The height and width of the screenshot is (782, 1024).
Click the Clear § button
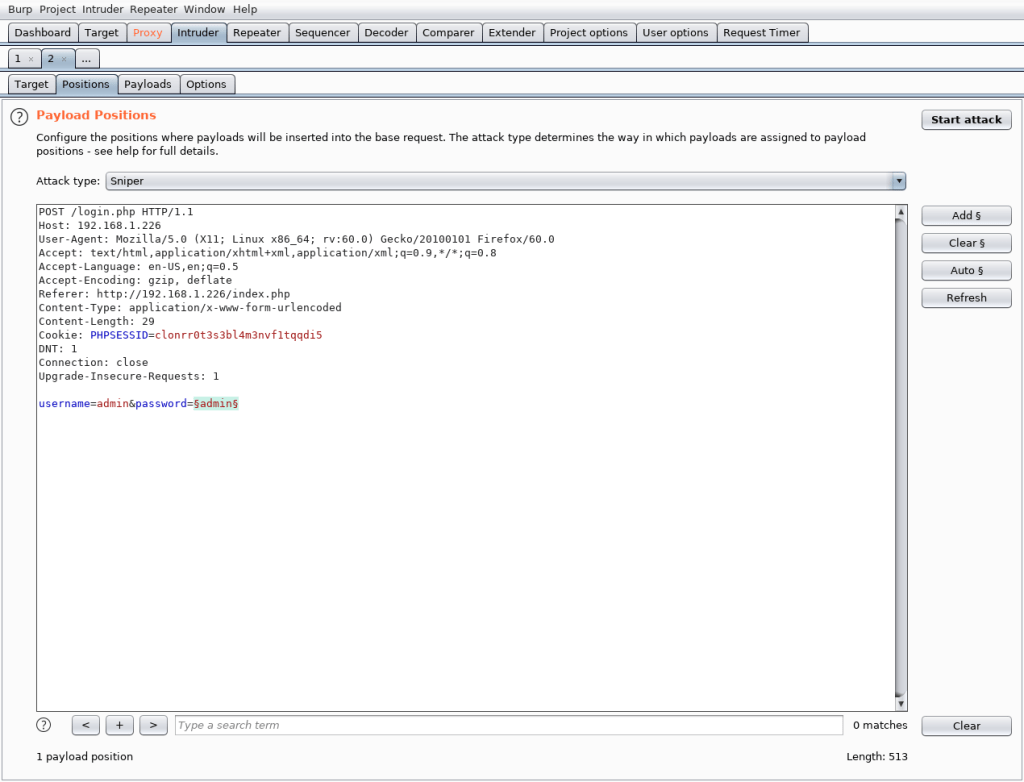[966, 243]
